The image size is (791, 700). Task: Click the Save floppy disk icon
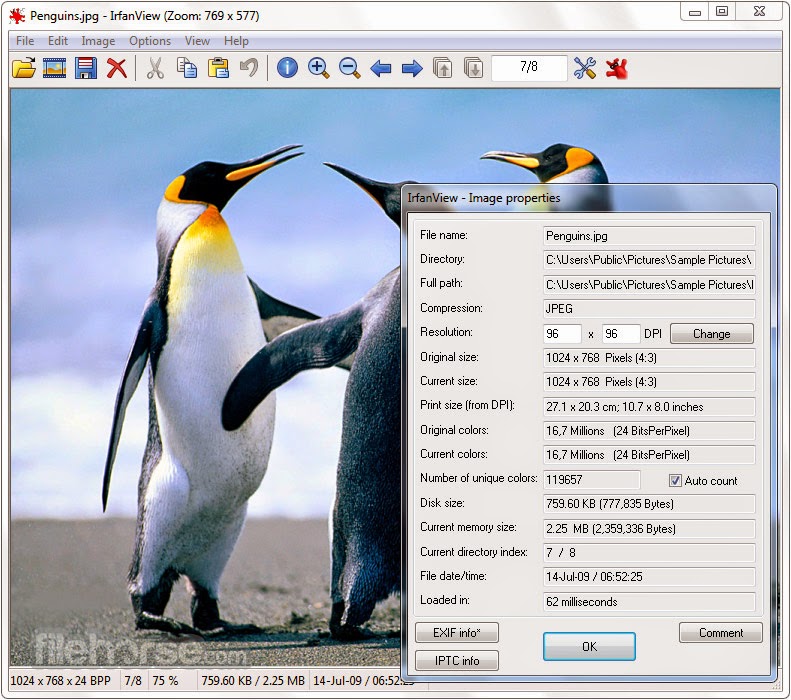pos(86,68)
